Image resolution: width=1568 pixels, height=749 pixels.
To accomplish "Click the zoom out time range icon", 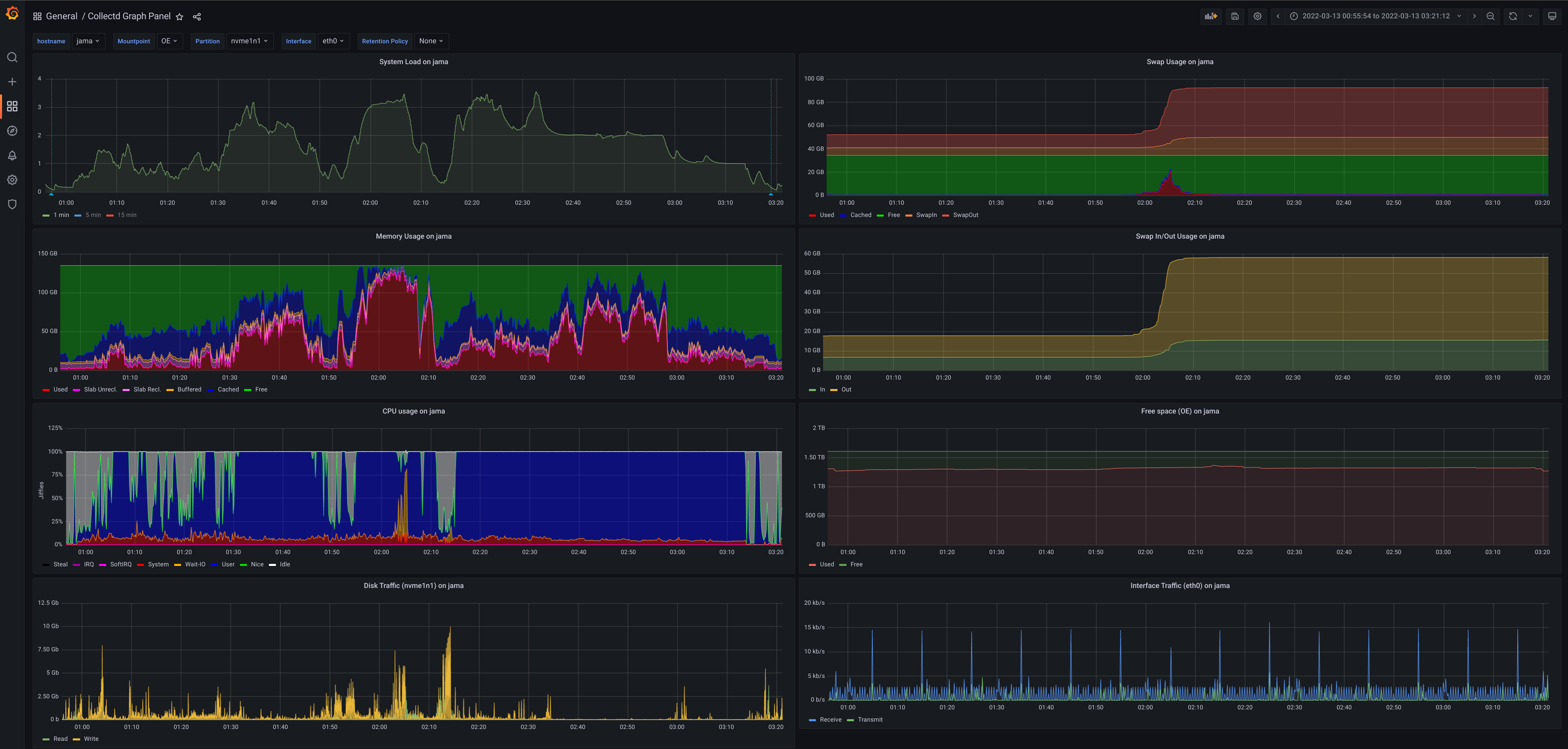I will coord(1490,16).
